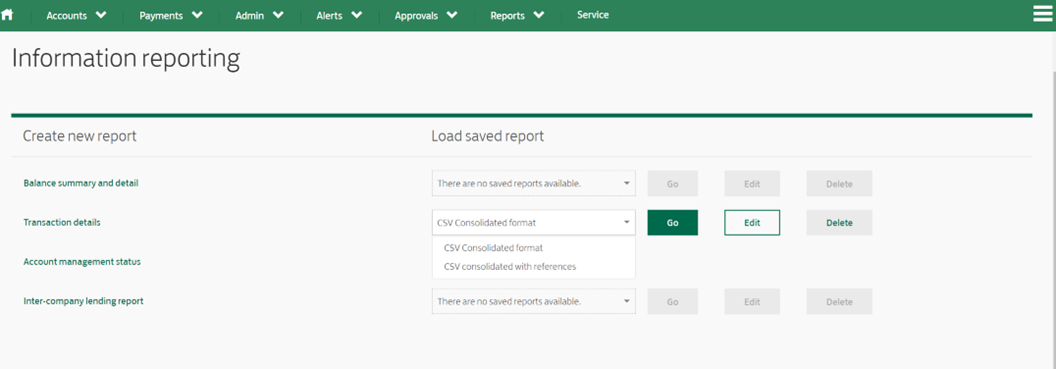Select CSV consolidated with references option
The image size is (1056, 369).
(510, 267)
